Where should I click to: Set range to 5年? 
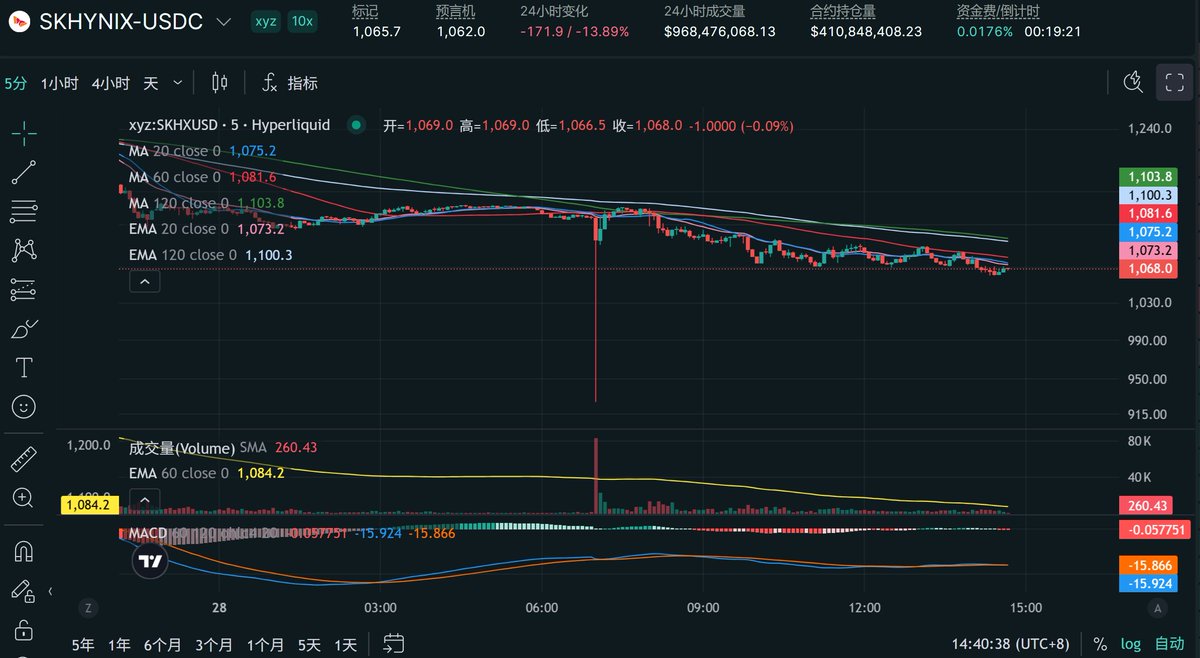click(85, 644)
